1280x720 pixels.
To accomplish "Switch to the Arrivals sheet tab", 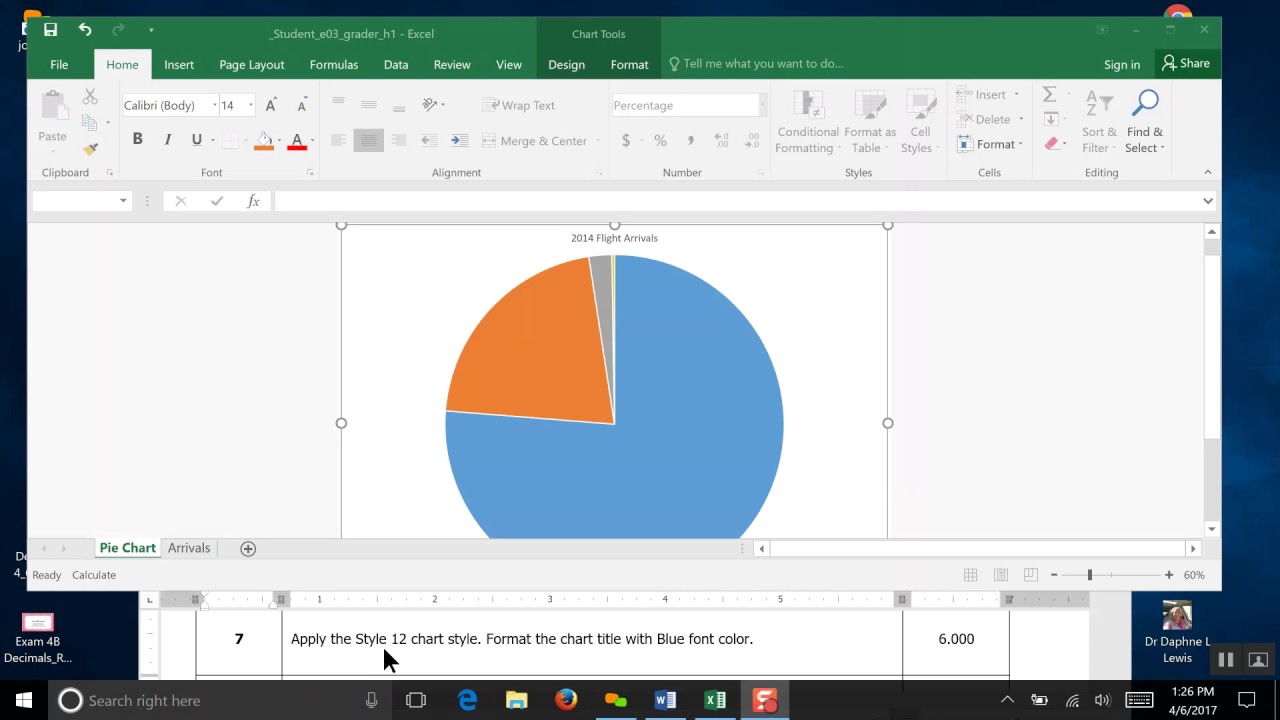I will click(189, 548).
